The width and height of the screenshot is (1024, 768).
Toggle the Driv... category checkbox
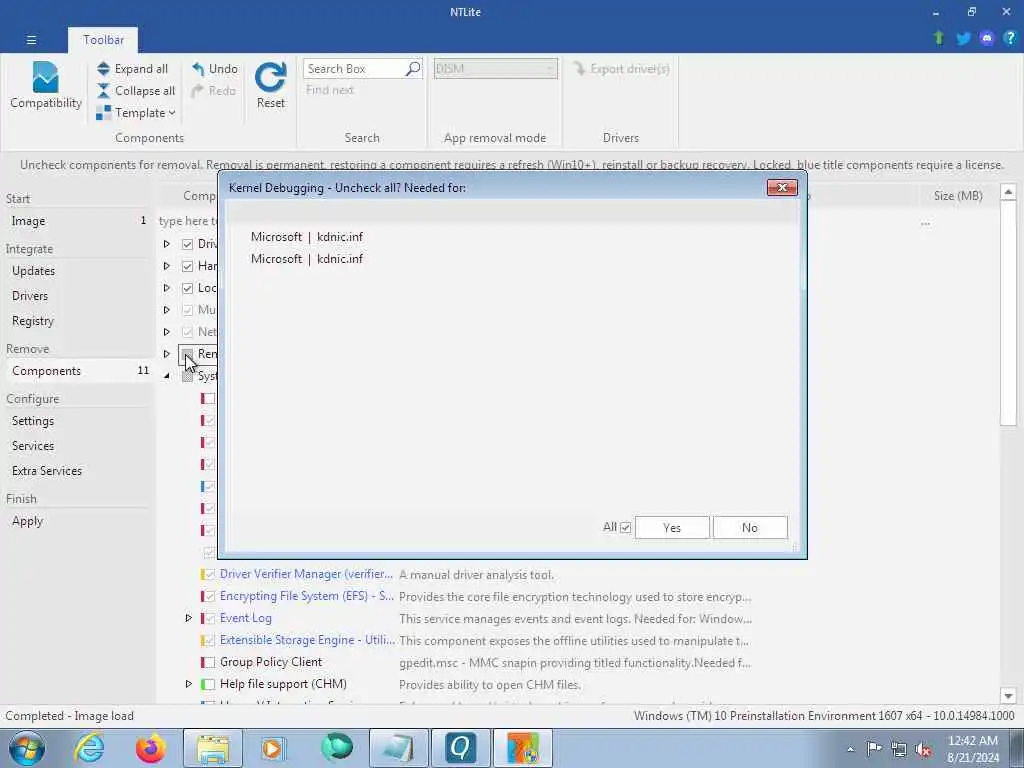(187, 244)
